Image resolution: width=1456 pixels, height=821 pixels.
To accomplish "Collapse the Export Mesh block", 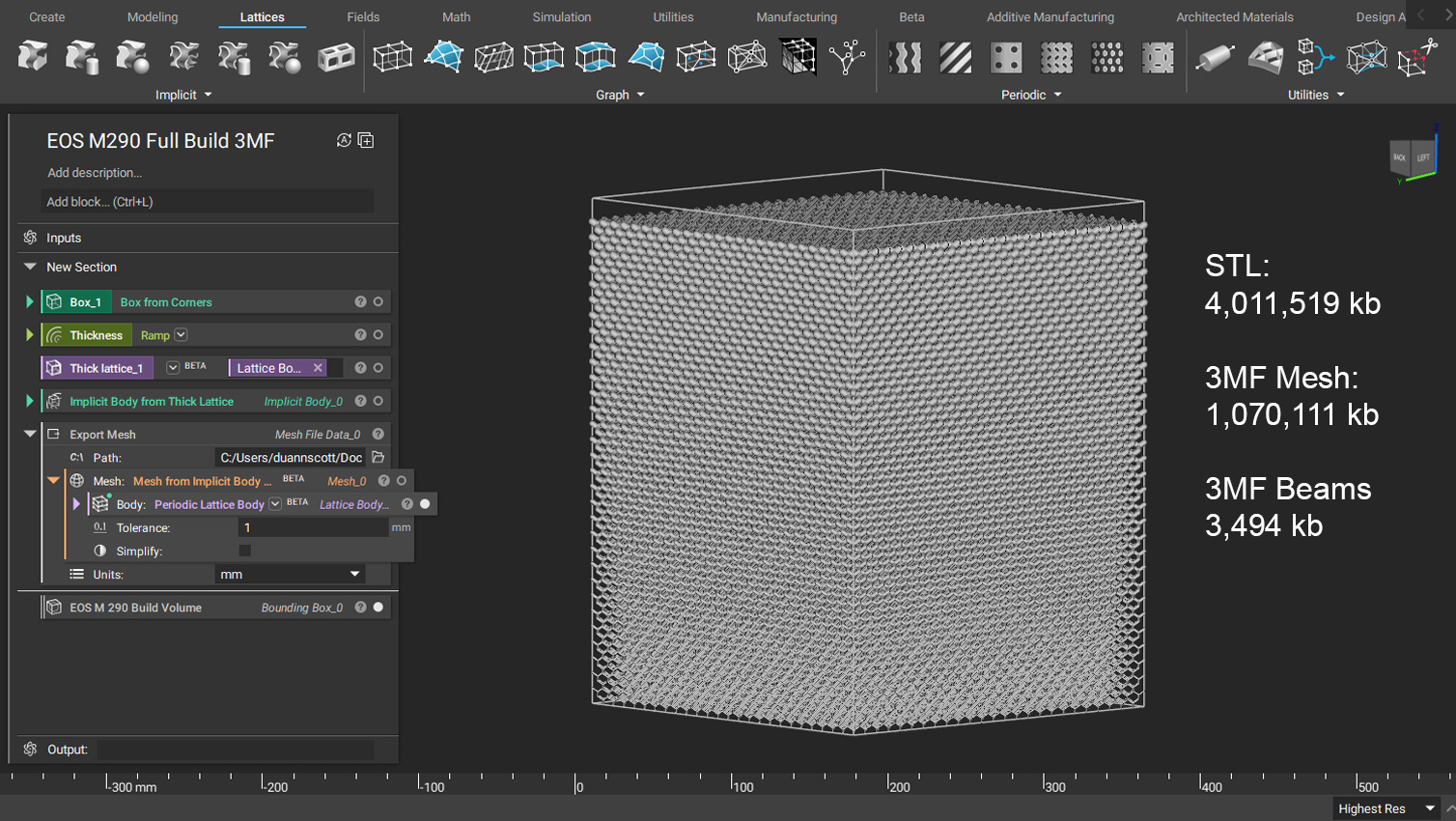I will tap(30, 434).
